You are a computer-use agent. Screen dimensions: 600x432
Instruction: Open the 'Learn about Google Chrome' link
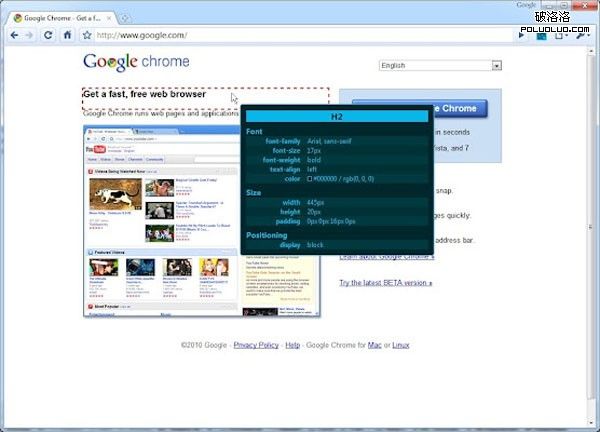coord(387,257)
